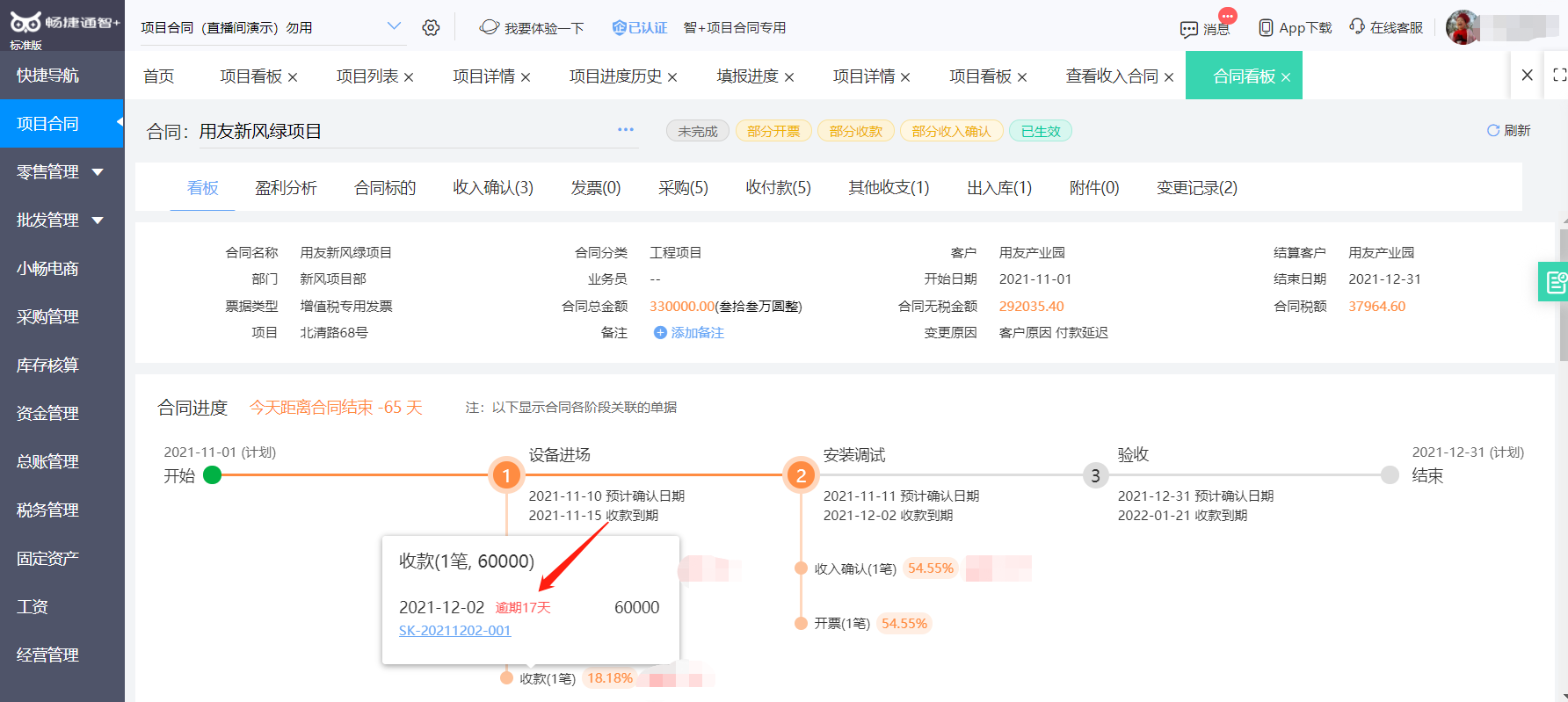Select milestone 2 安装调试 on the timeline
Viewport: 1568px width, 702px height.
click(x=801, y=475)
